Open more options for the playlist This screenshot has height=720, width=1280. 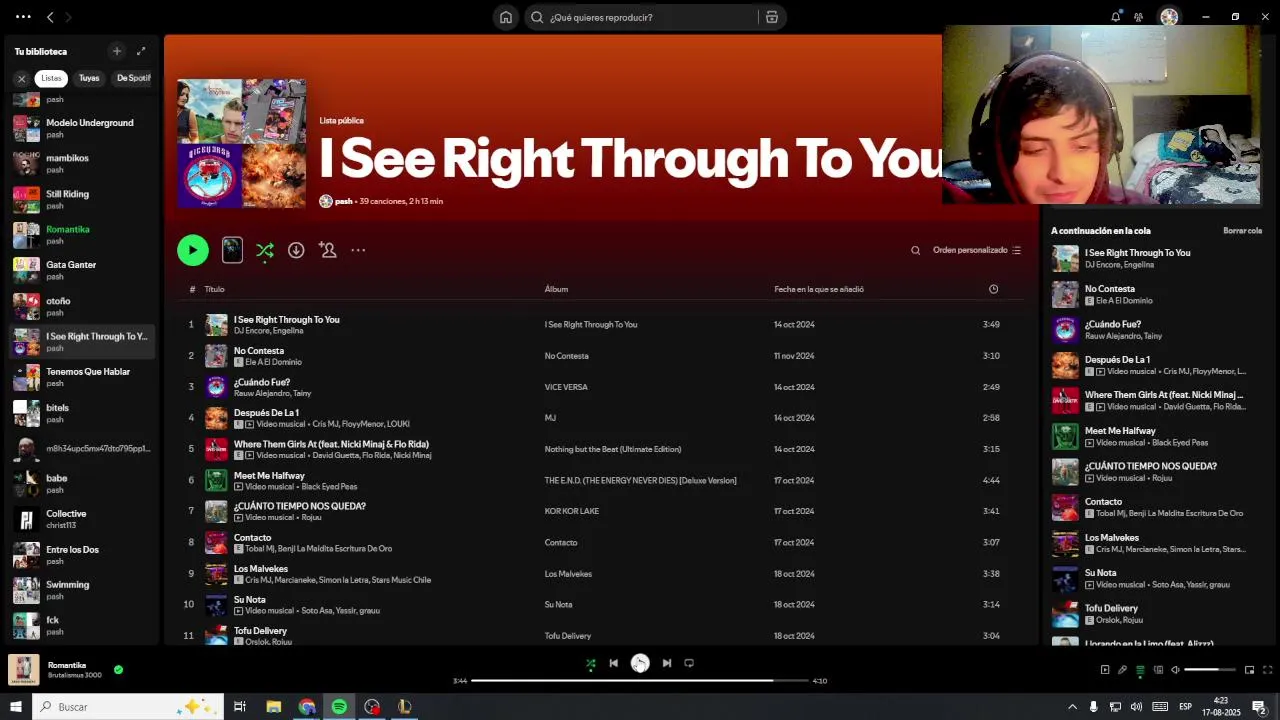[x=358, y=250]
